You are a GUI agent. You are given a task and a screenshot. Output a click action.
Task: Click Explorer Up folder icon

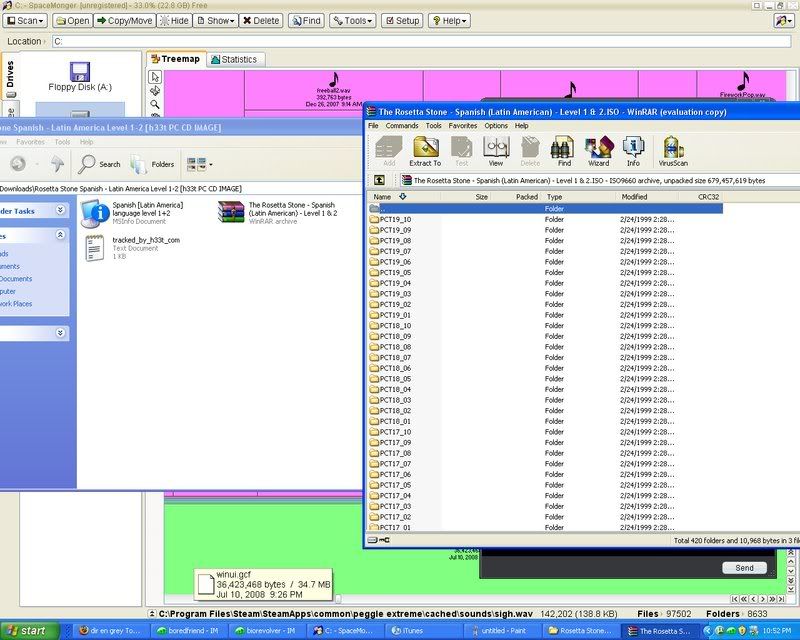57,164
